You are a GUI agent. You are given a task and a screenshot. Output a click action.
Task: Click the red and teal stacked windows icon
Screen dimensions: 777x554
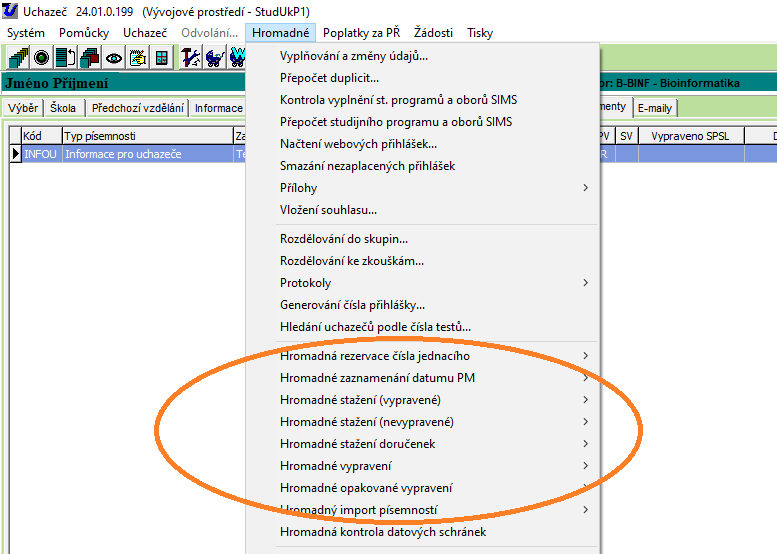coord(89,57)
